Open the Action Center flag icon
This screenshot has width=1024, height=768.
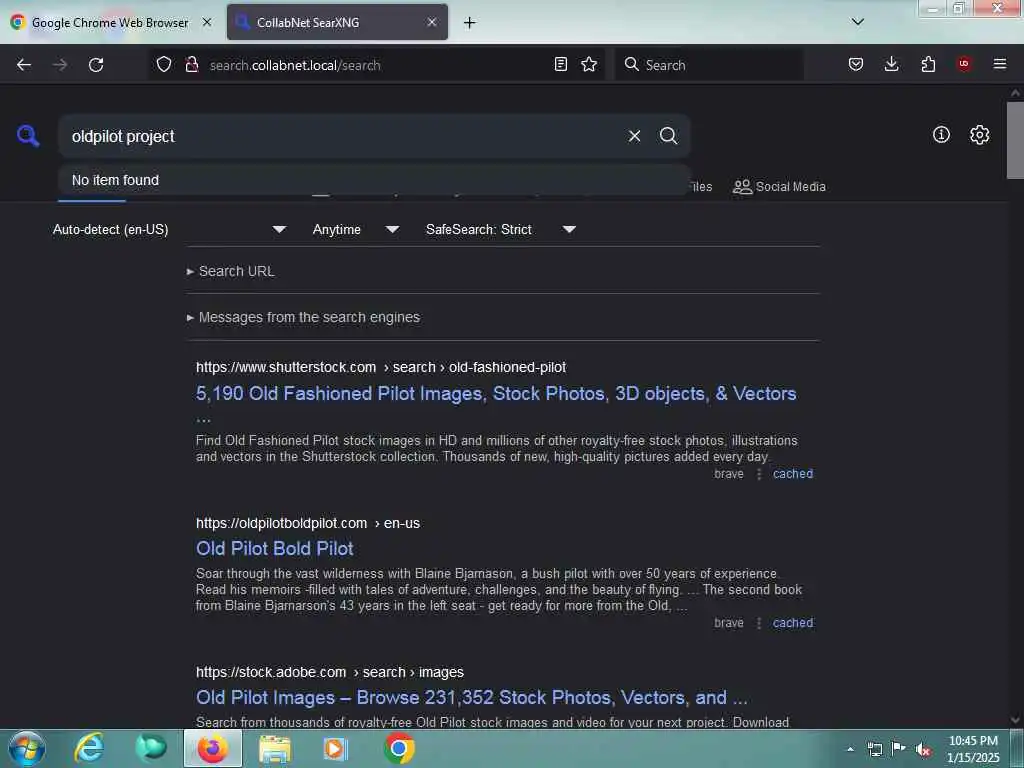pos(899,749)
